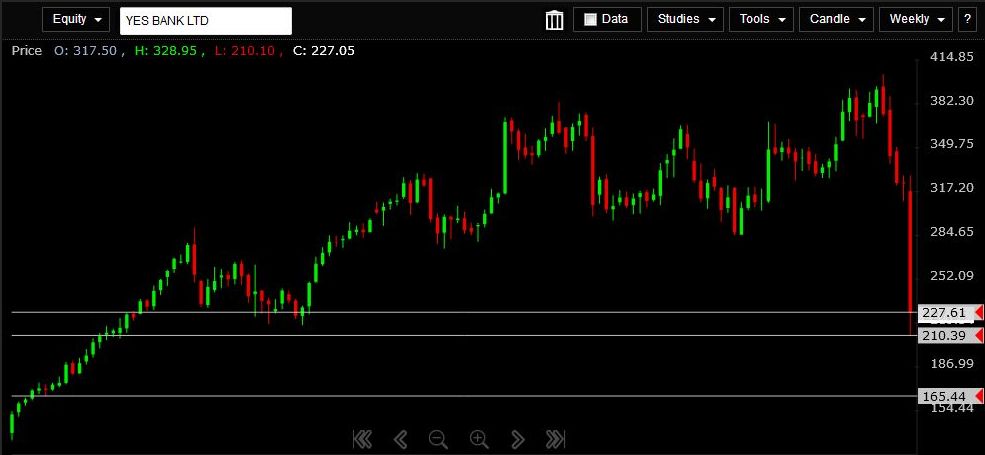
Task: Click the 227.61 price level label
Action: coord(943,313)
